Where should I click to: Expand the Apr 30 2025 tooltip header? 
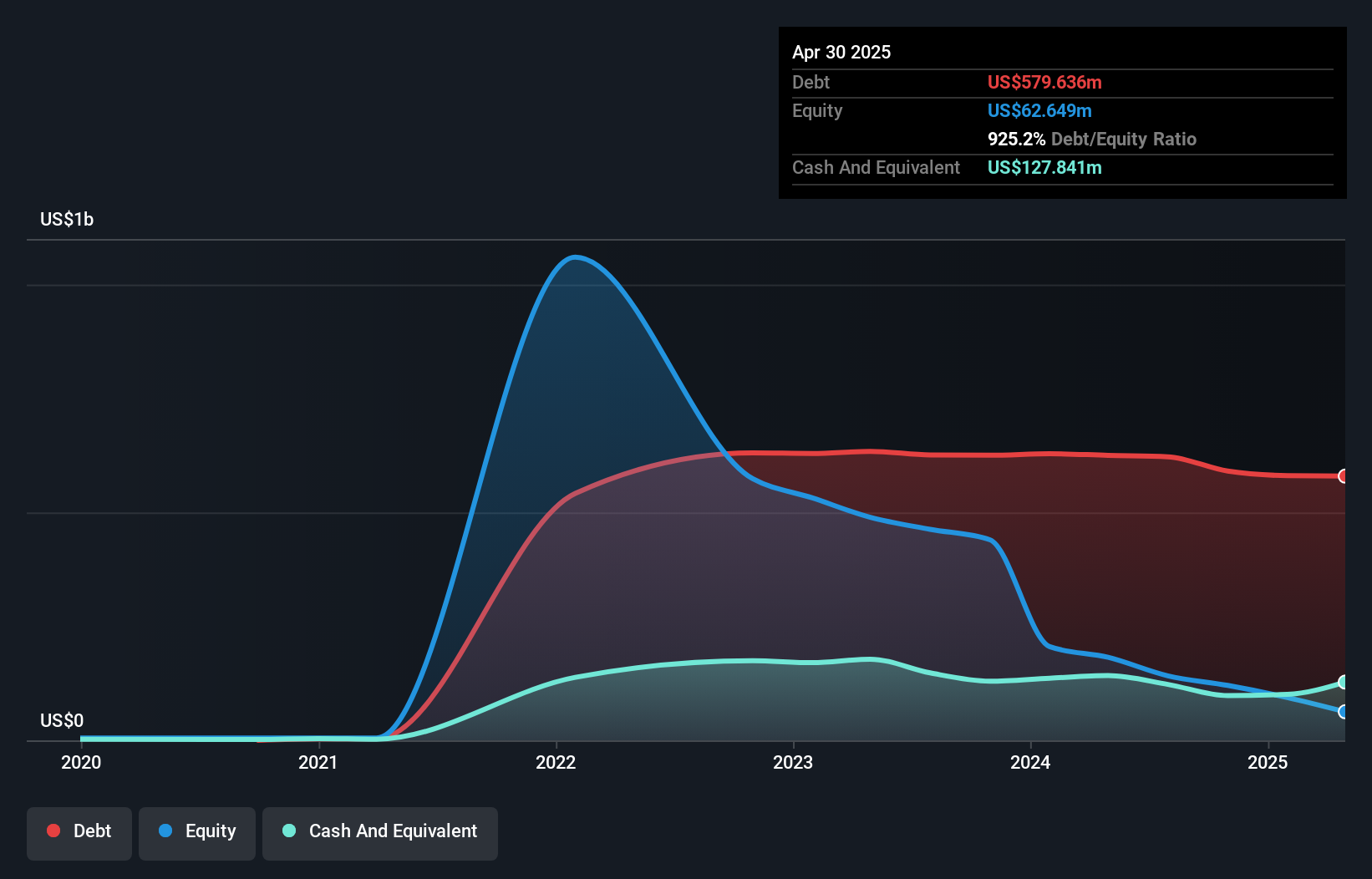coord(842,52)
